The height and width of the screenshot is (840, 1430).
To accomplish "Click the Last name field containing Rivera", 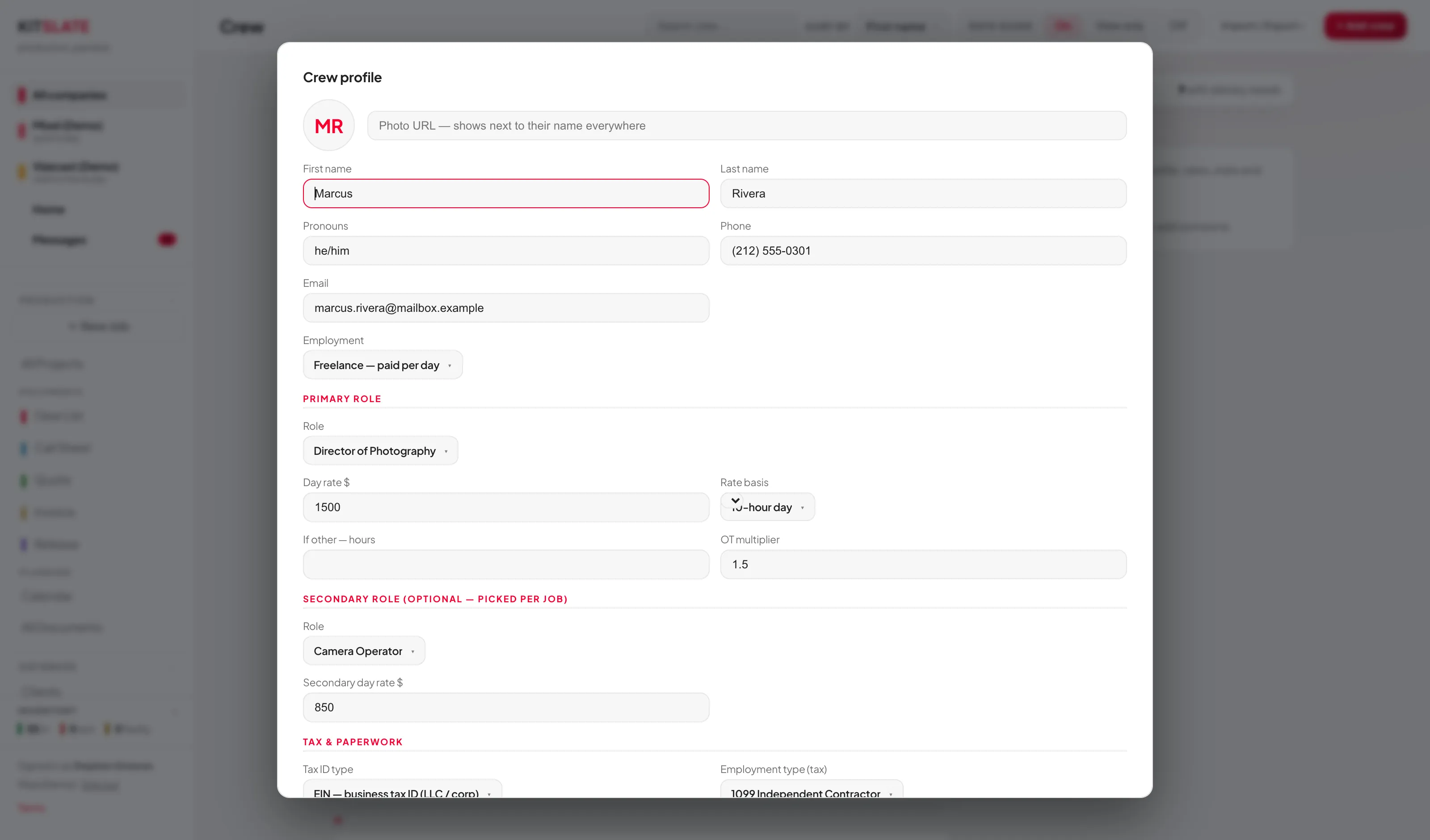I will tap(923, 193).
